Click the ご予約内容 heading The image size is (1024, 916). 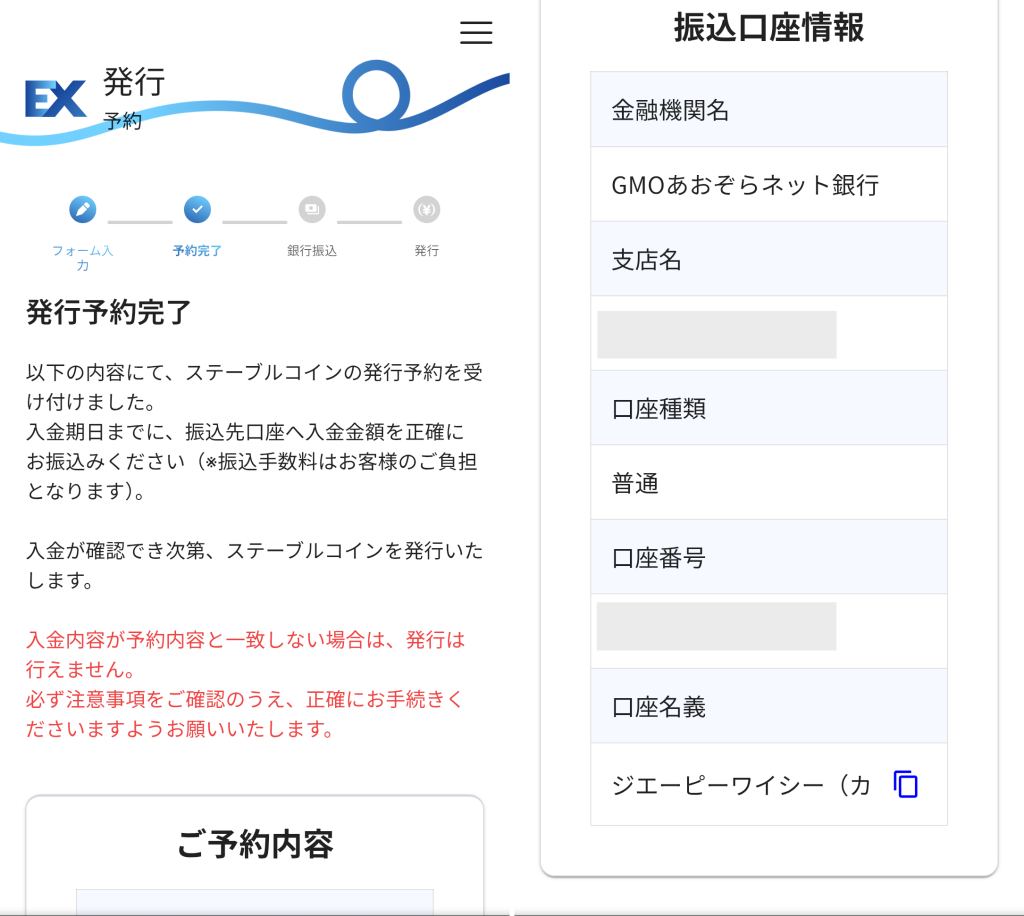tap(256, 845)
